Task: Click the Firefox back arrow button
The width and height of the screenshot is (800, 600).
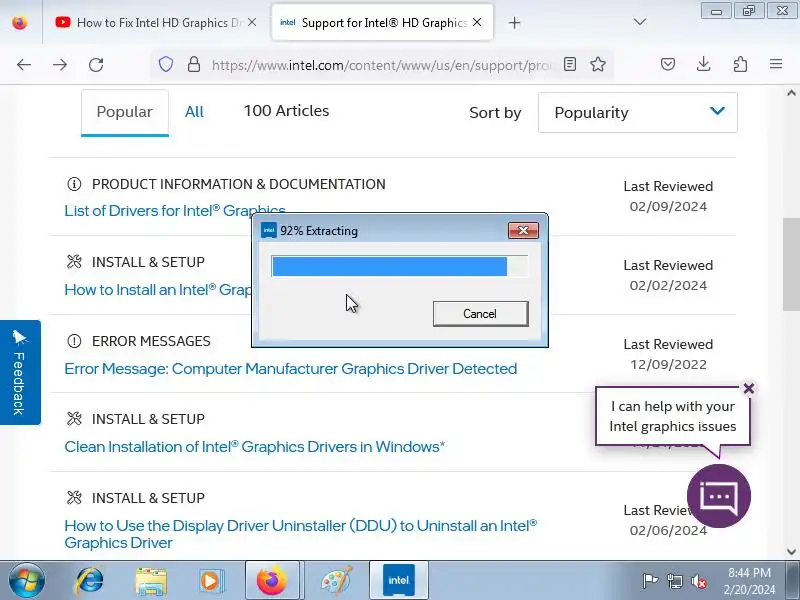Action: click(23, 64)
